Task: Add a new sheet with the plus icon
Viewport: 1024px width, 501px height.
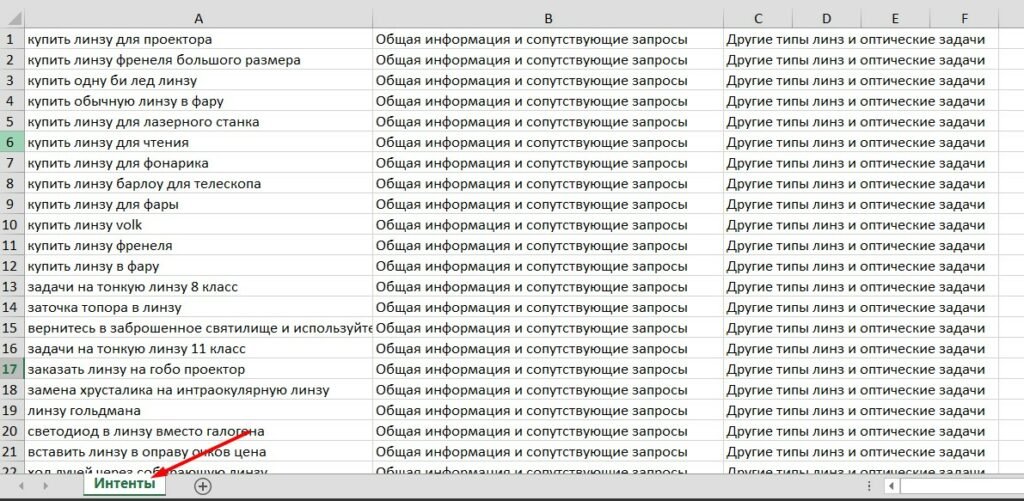Action: pos(203,486)
